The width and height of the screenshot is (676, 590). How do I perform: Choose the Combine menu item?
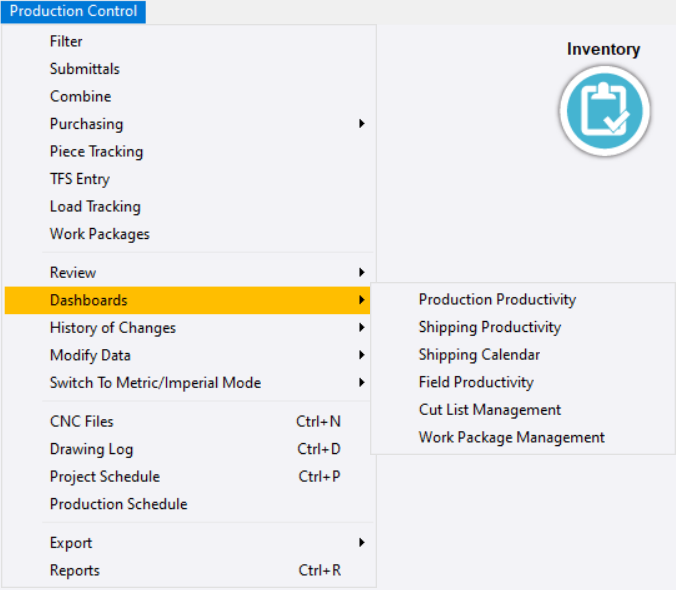click(80, 97)
